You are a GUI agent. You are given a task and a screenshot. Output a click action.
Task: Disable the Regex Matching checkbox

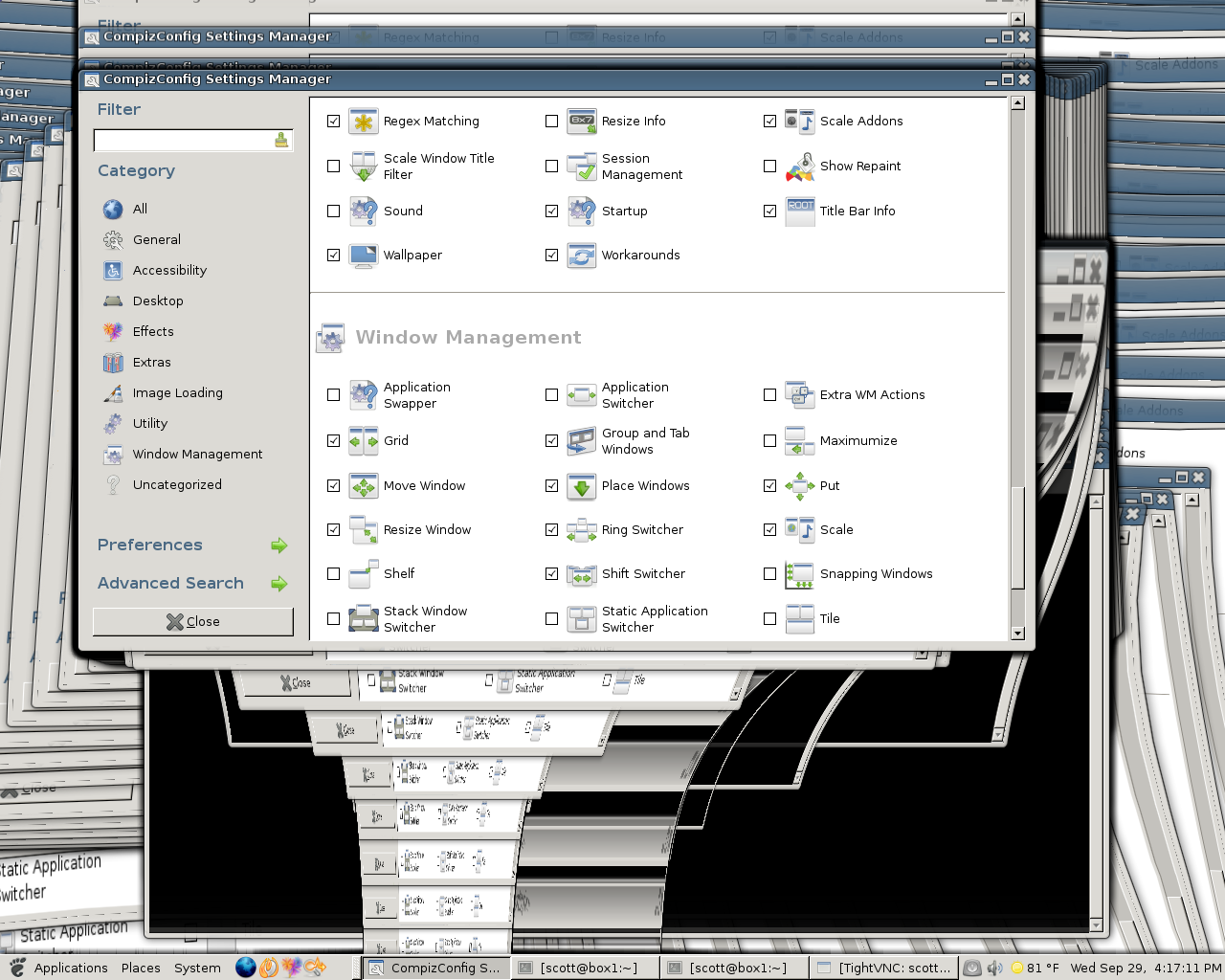(x=333, y=122)
